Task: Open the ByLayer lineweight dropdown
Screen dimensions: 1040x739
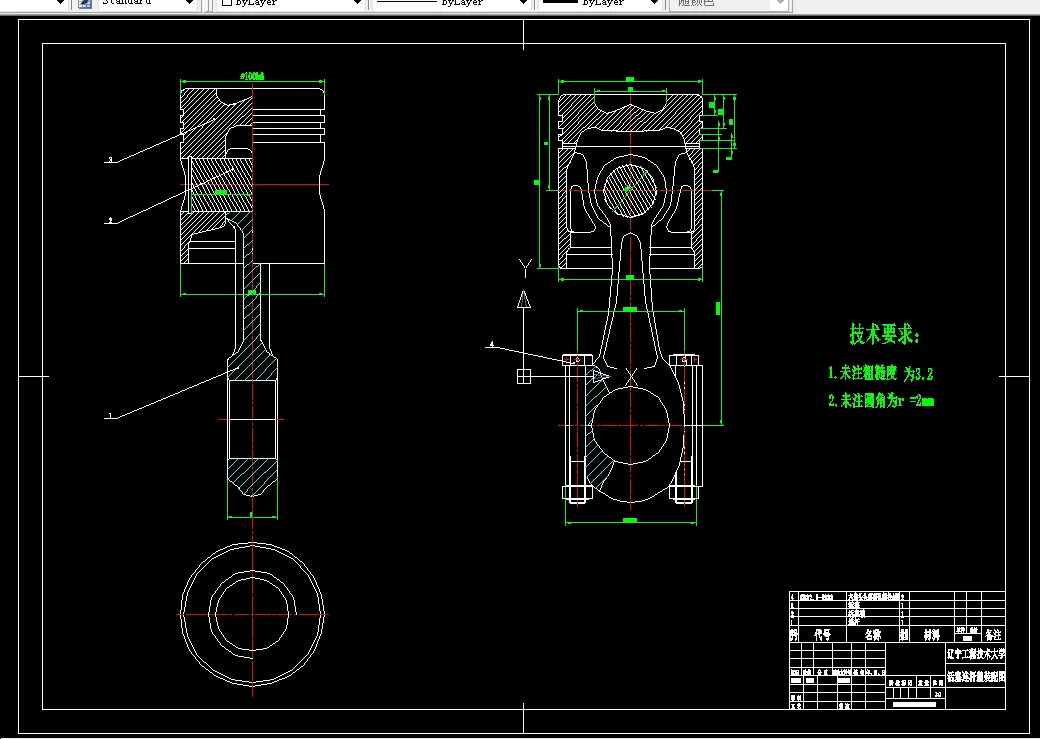Action: (600, 3)
